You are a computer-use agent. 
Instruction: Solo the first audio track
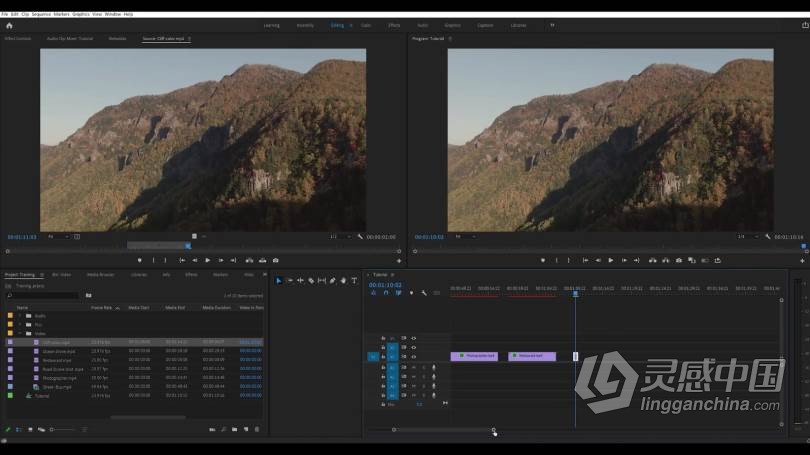(x=424, y=367)
